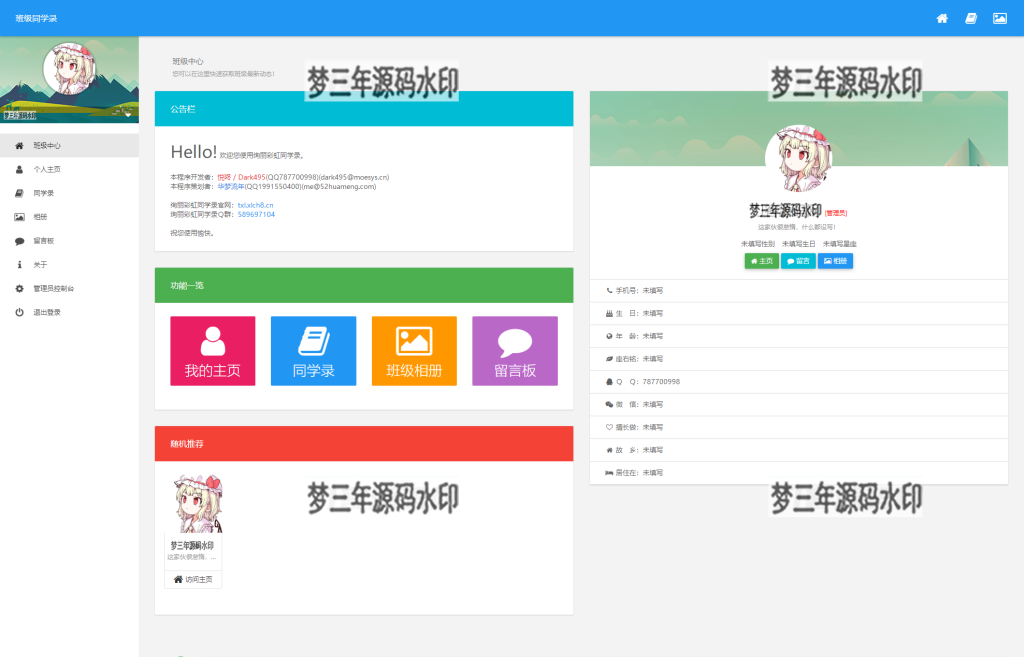Image resolution: width=1024 pixels, height=657 pixels.
Task: Open the orange 班级相册 tile
Action: click(x=414, y=351)
